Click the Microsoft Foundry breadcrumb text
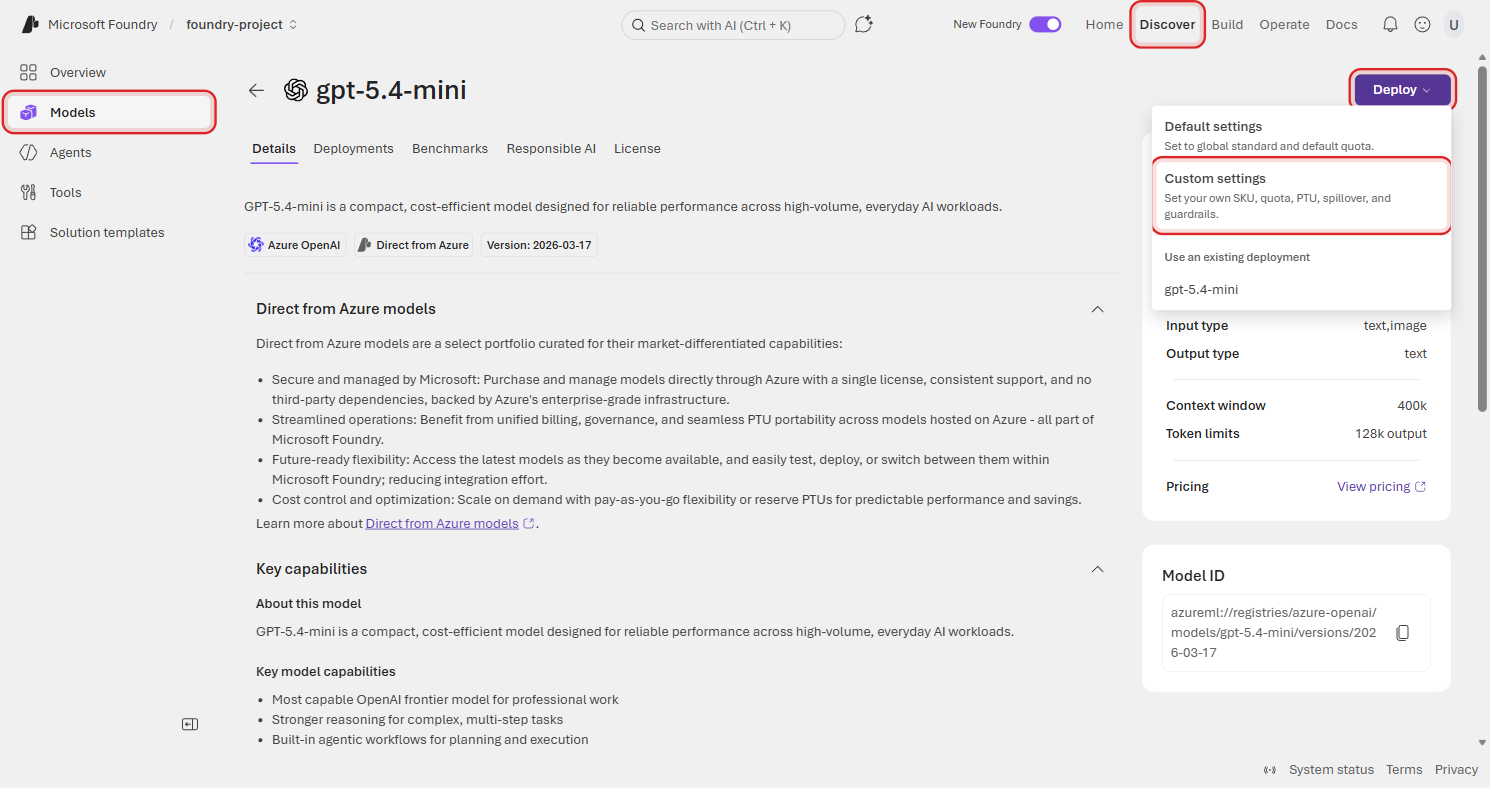This screenshot has width=1490, height=788. 103,25
